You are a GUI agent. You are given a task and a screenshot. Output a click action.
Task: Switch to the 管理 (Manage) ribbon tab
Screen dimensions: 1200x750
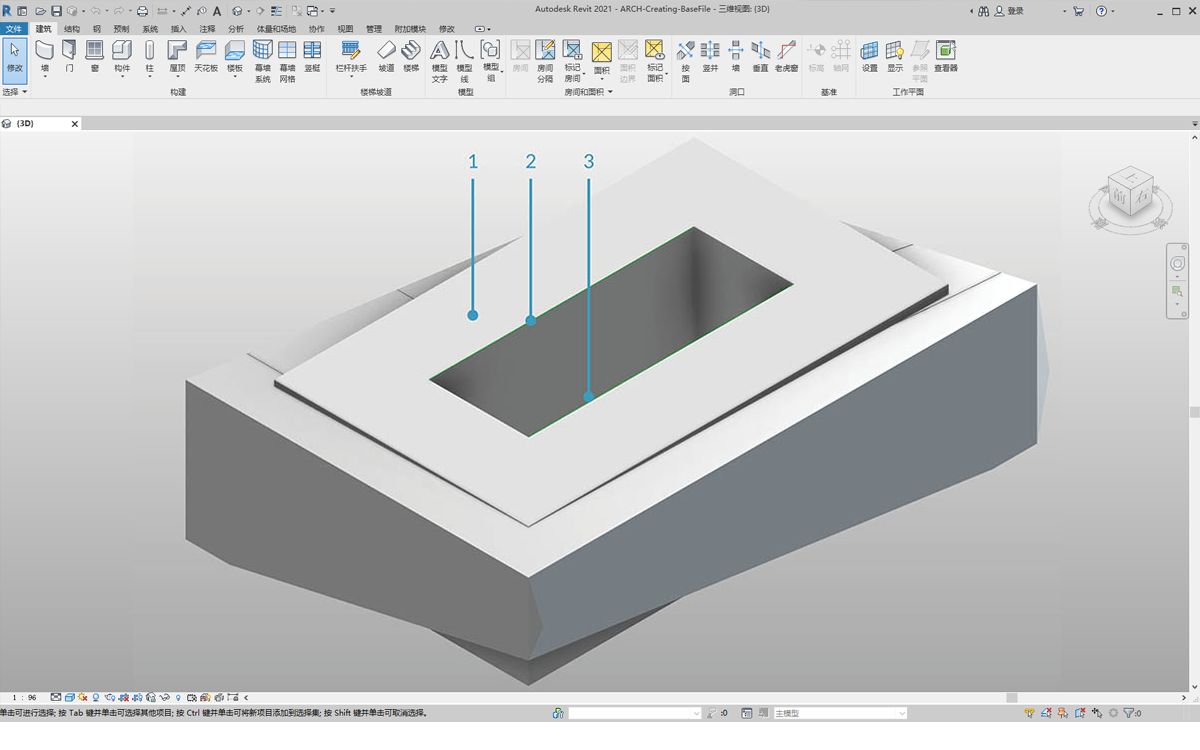click(x=374, y=29)
